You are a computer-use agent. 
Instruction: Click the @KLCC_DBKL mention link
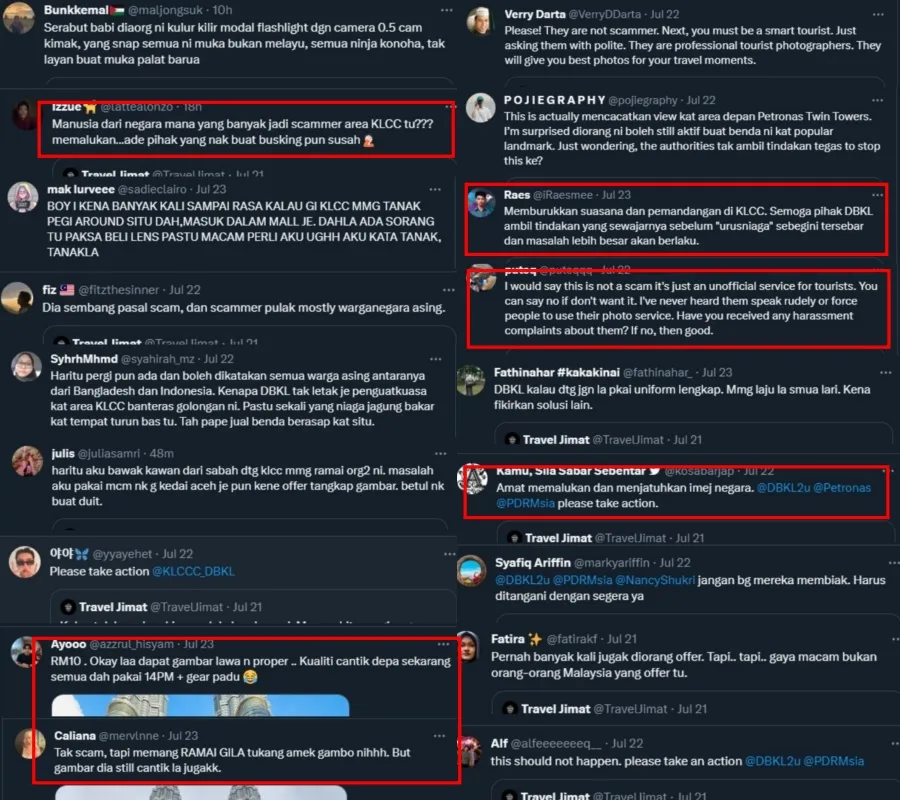193,572
